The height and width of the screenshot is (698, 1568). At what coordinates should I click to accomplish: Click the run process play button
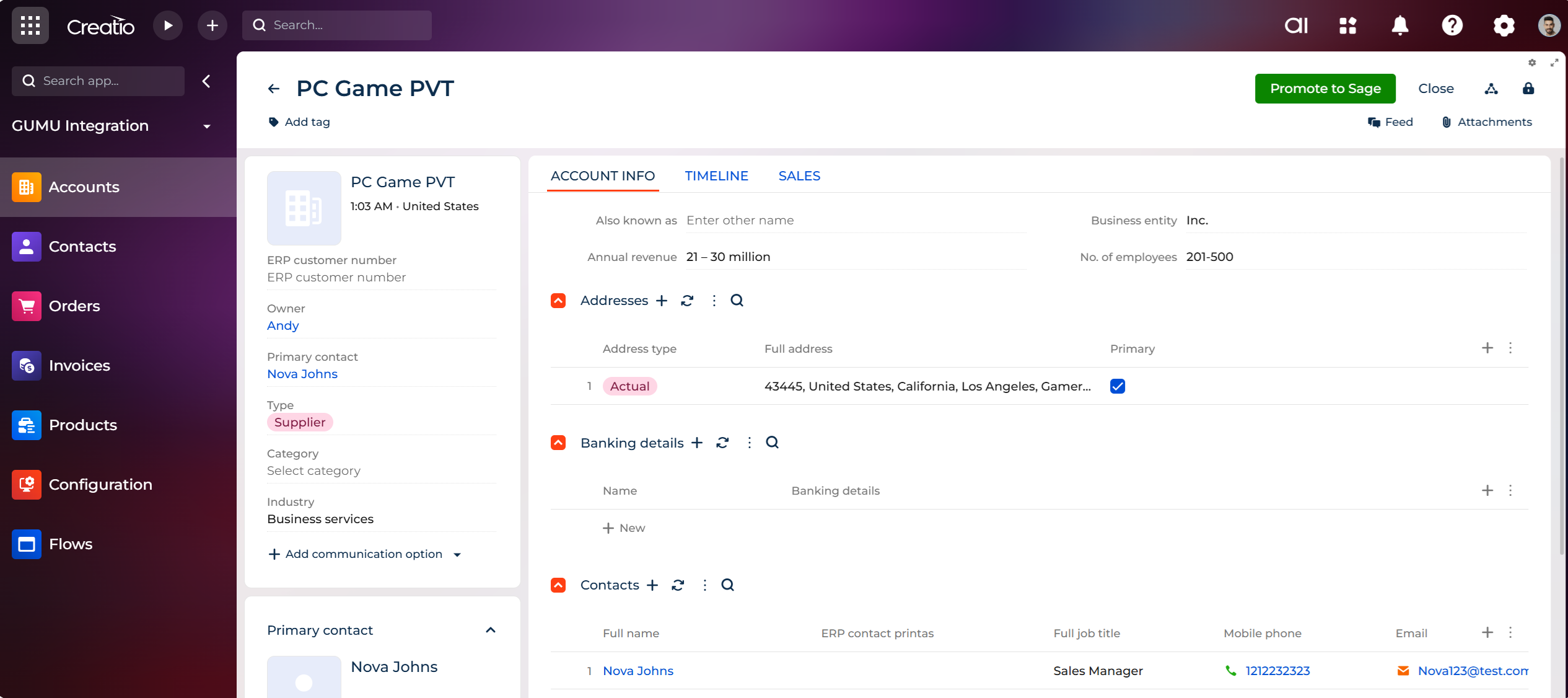(x=168, y=25)
